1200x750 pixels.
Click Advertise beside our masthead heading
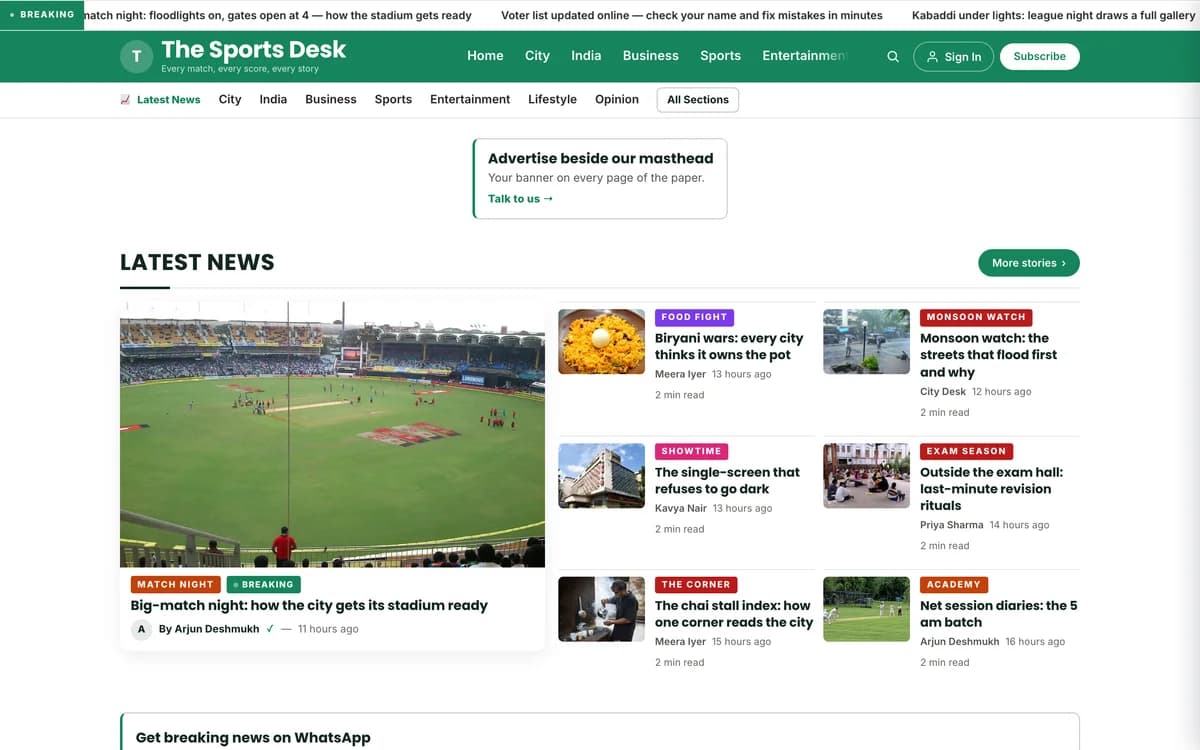tap(601, 158)
